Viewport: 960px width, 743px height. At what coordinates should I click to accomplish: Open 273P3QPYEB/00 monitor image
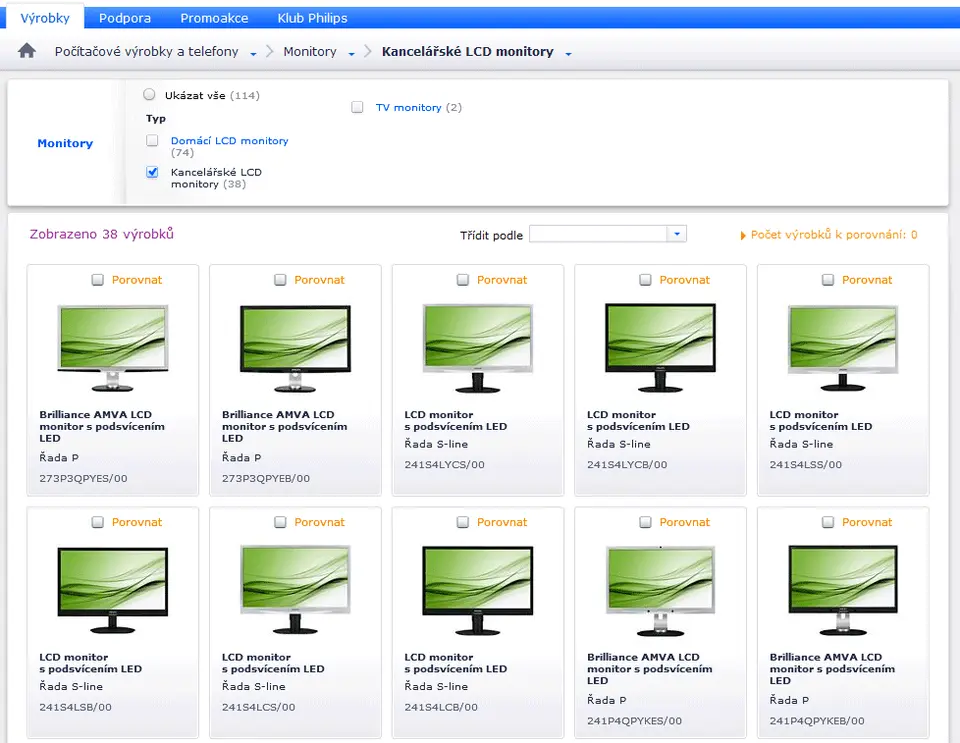295,348
